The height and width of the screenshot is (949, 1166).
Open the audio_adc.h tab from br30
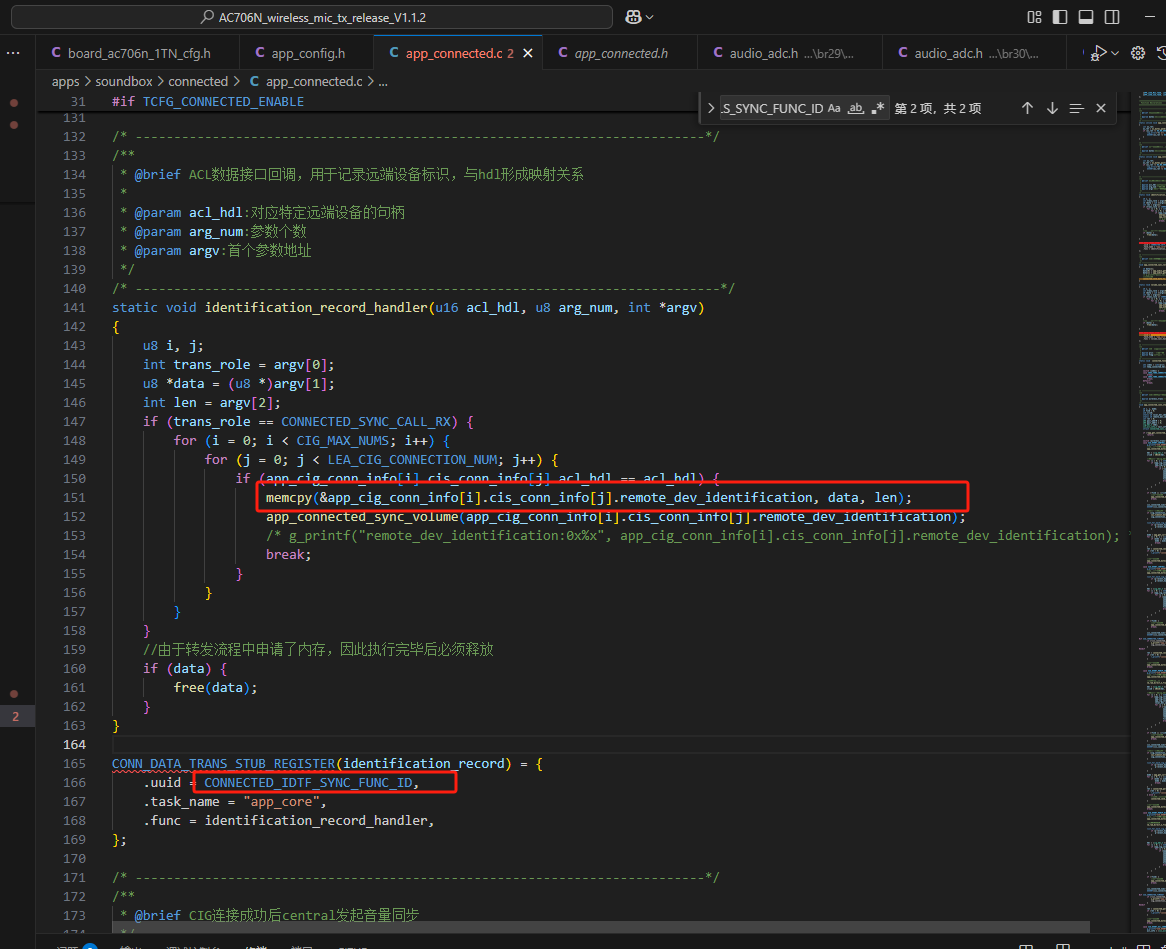click(x=974, y=54)
